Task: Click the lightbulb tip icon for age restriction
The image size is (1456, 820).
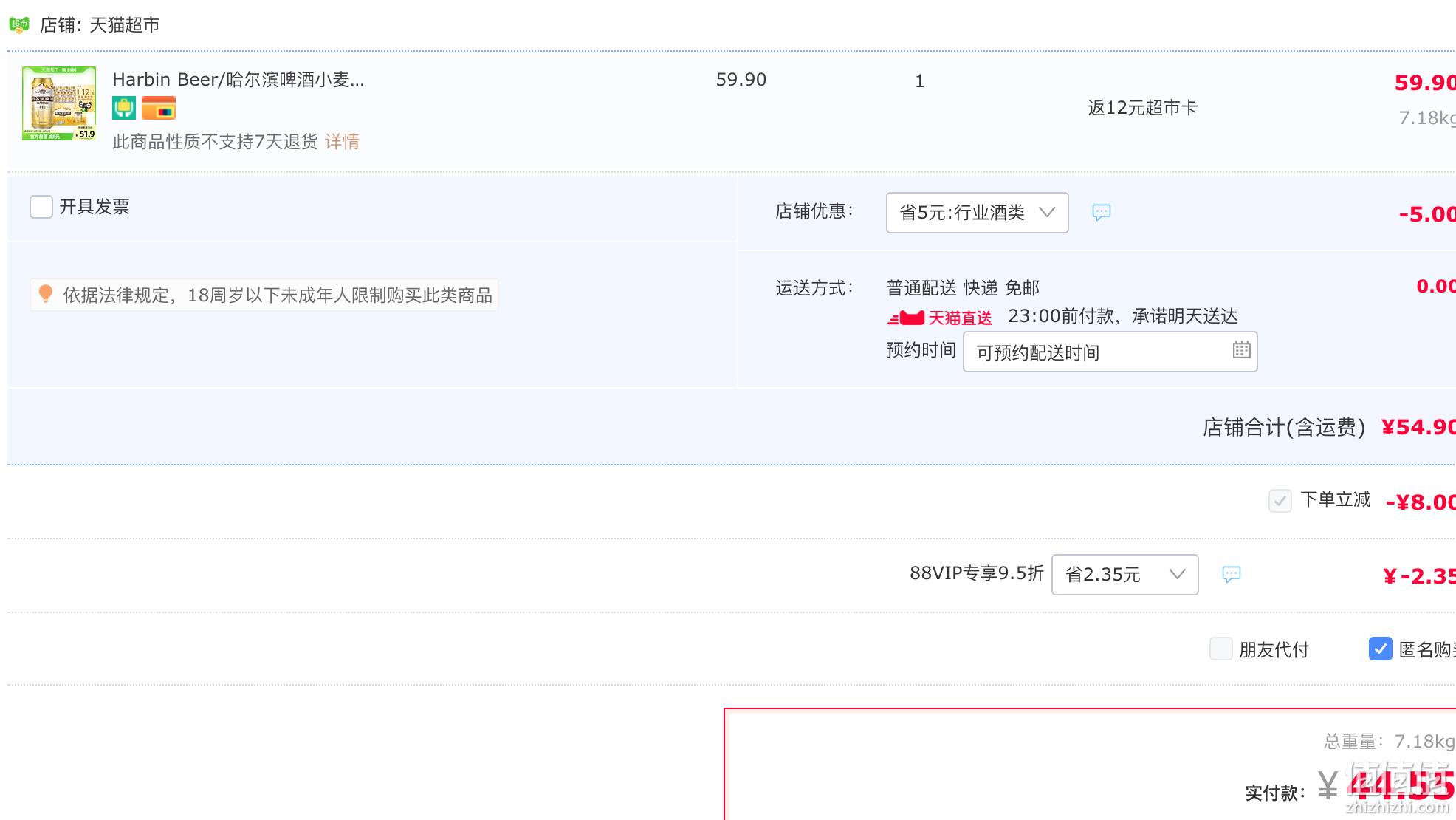Action: pos(46,294)
